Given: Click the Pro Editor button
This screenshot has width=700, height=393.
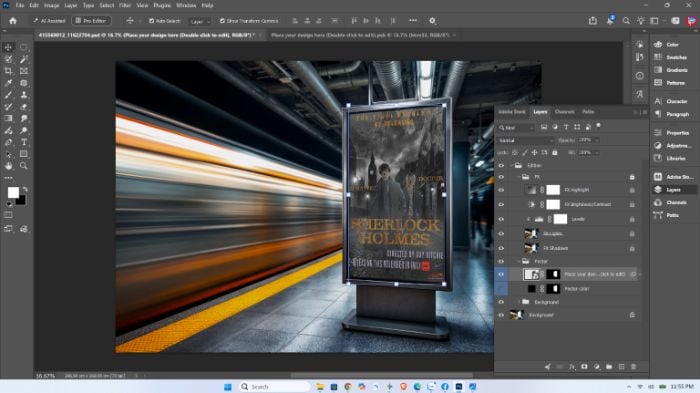Looking at the screenshot, I should pos(91,21).
